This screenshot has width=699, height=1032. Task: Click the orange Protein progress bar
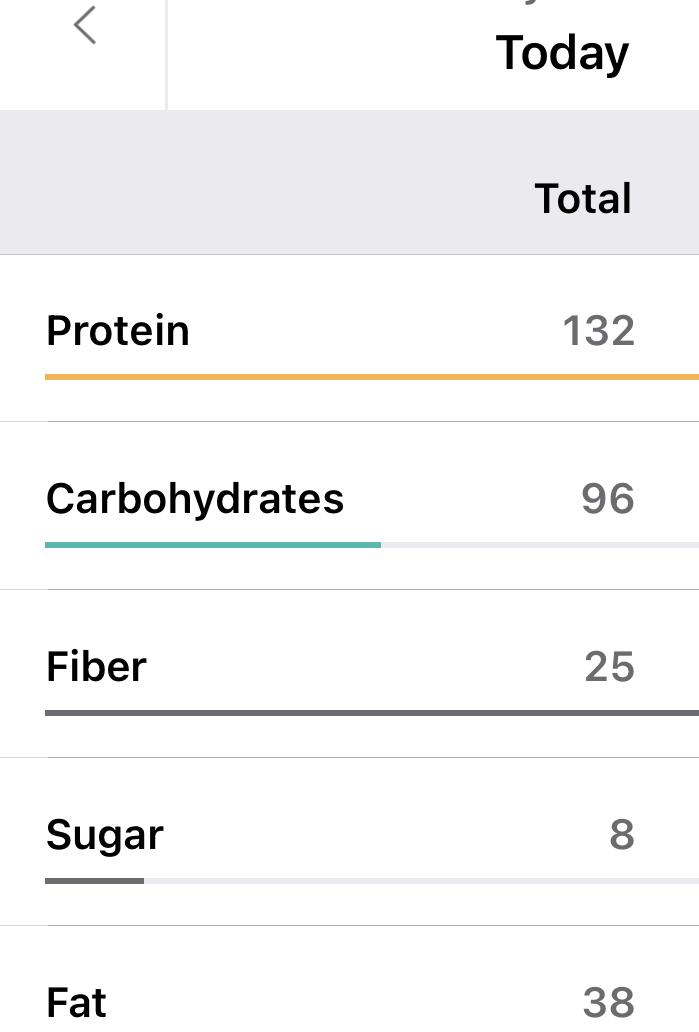tap(370, 377)
